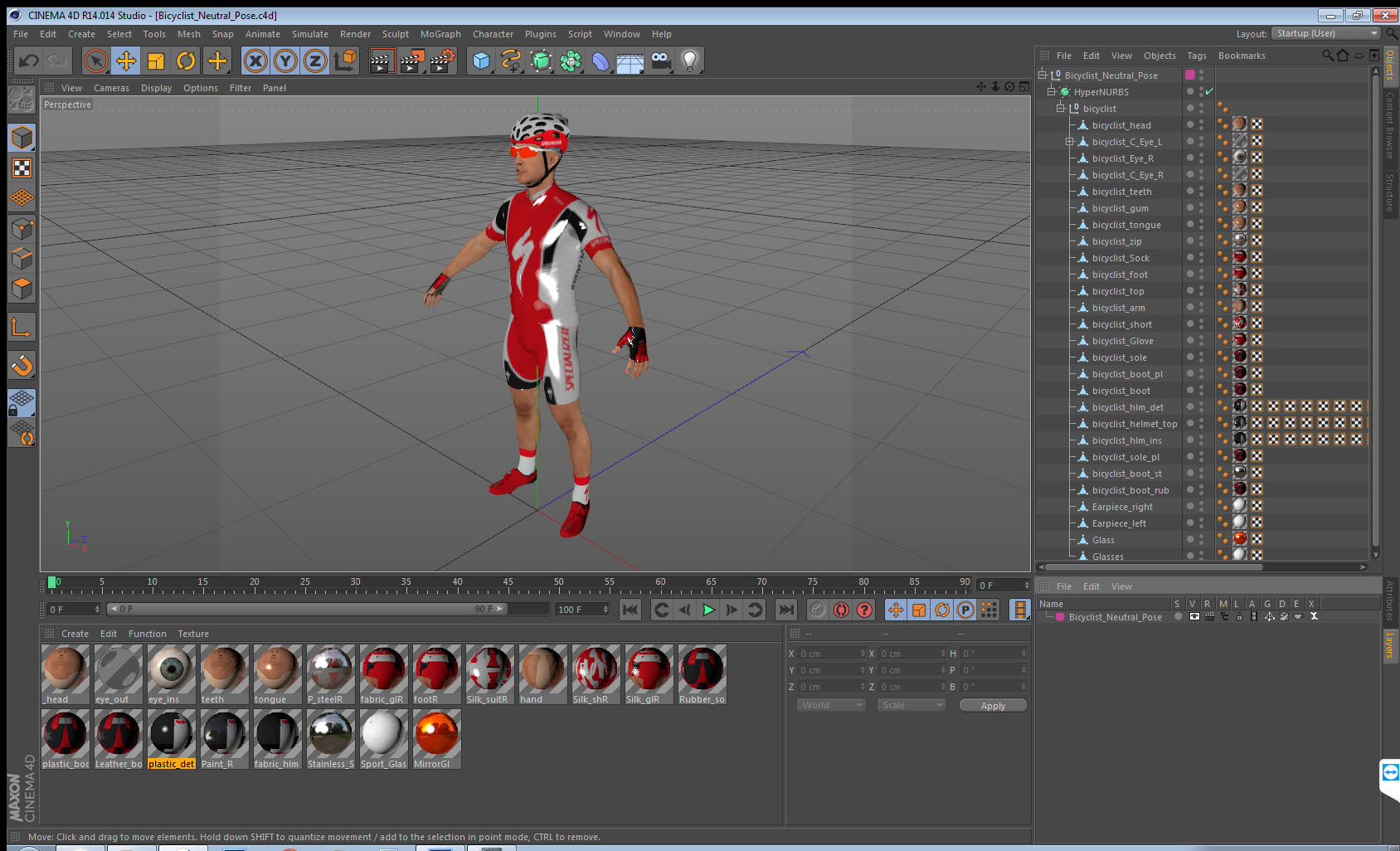Select the Live Selection tool
The height and width of the screenshot is (851, 1400).
coord(96,61)
